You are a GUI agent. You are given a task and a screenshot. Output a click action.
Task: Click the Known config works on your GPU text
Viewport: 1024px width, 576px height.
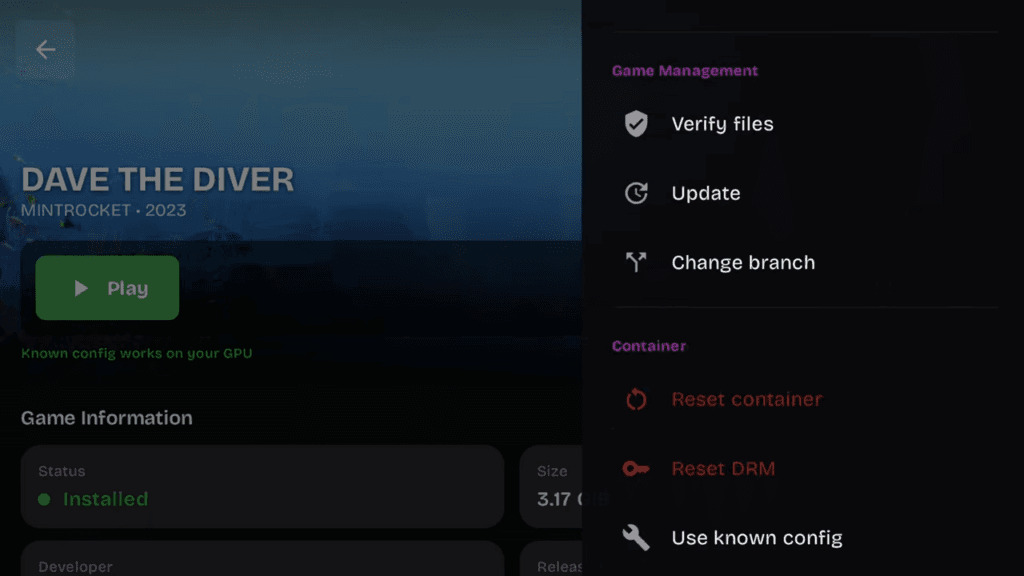[136, 353]
